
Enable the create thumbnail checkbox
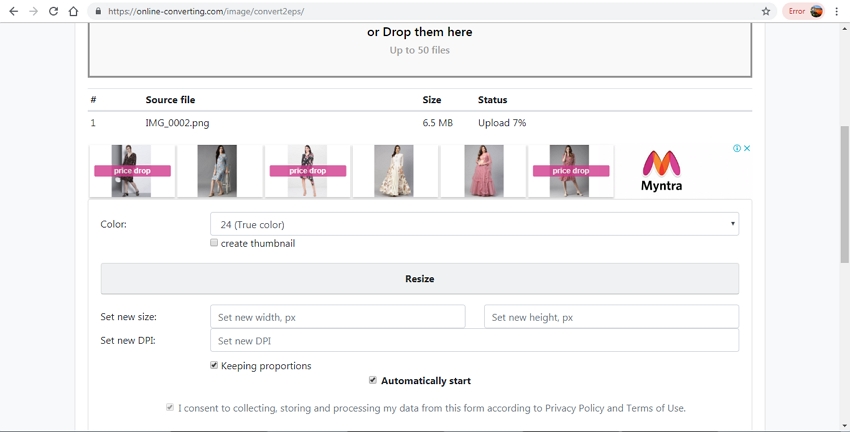[214, 243]
